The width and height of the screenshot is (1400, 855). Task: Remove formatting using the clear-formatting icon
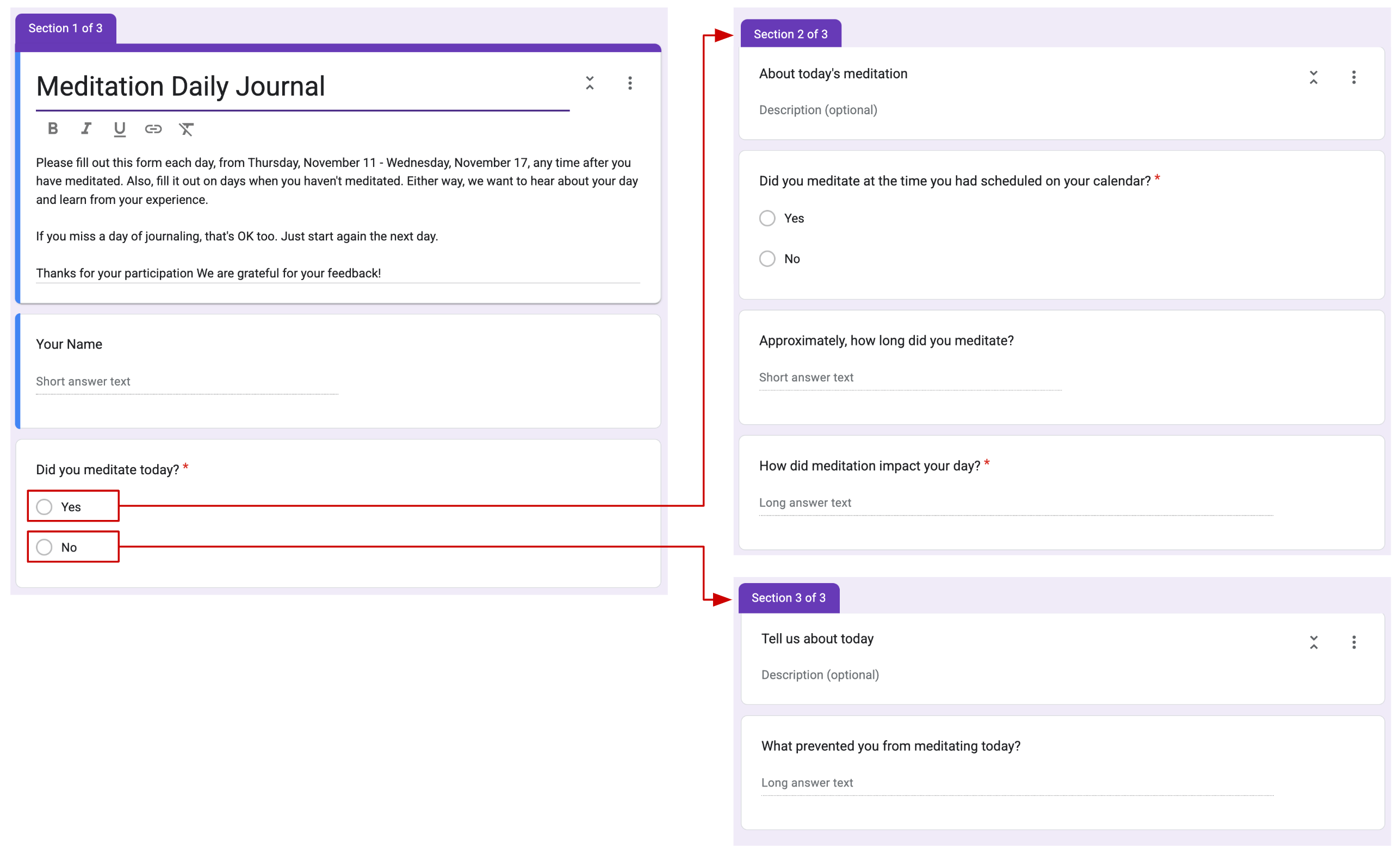(187, 129)
